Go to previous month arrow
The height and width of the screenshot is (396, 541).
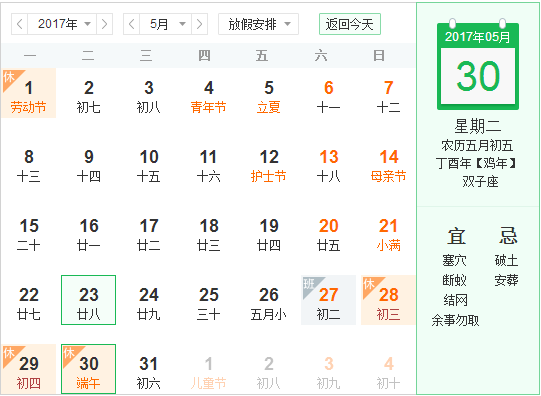click(131, 24)
